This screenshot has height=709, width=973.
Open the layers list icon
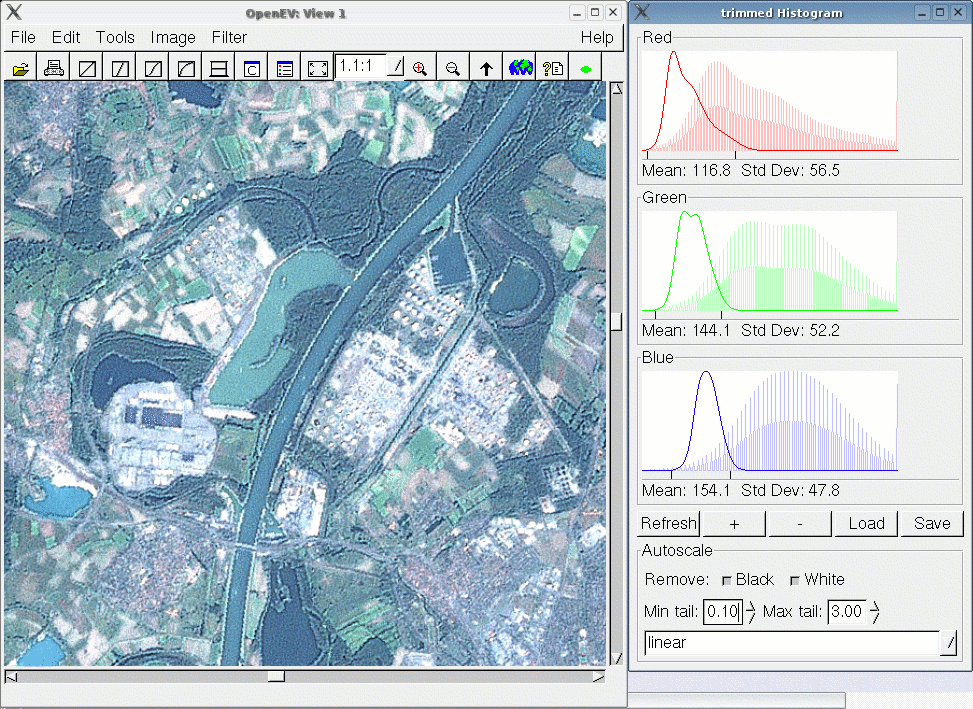tap(285, 69)
